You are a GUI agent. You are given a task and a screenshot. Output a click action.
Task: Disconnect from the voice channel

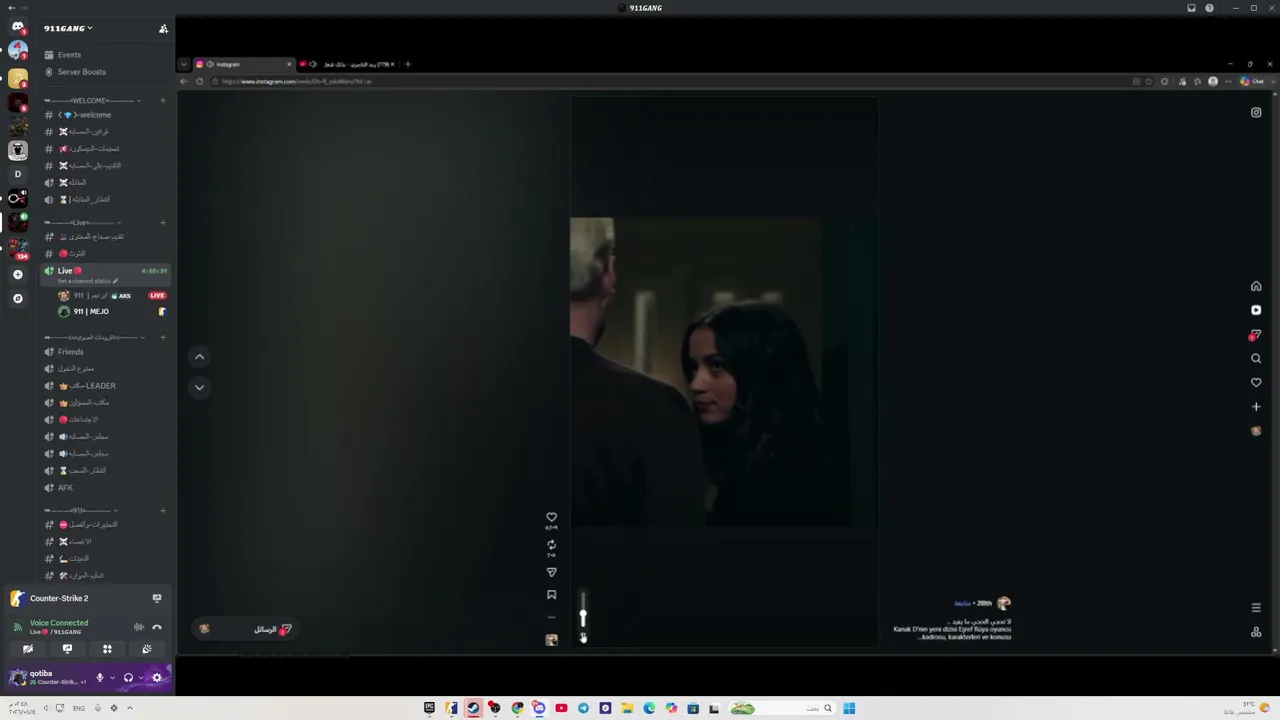pyautogui.click(x=157, y=627)
